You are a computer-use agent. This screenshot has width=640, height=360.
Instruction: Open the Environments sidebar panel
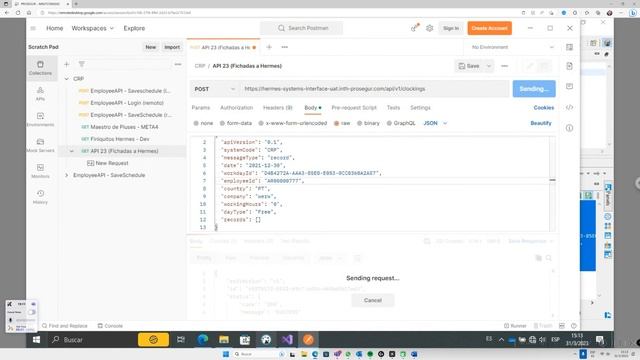[x=40, y=120]
